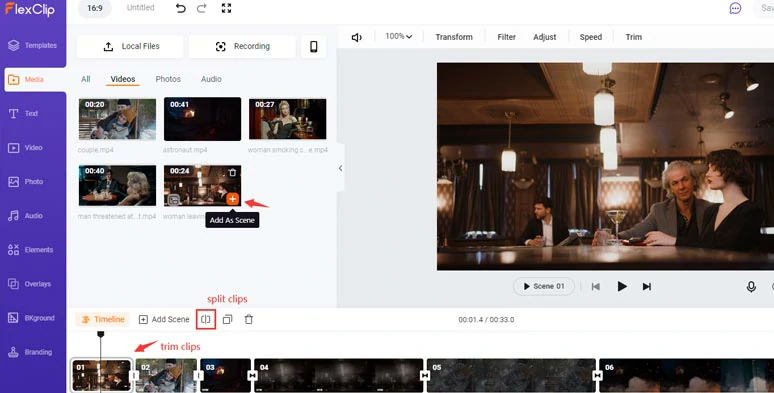774x393 pixels.
Task: Collapse the media panel with the chevron
Action: pos(341,168)
